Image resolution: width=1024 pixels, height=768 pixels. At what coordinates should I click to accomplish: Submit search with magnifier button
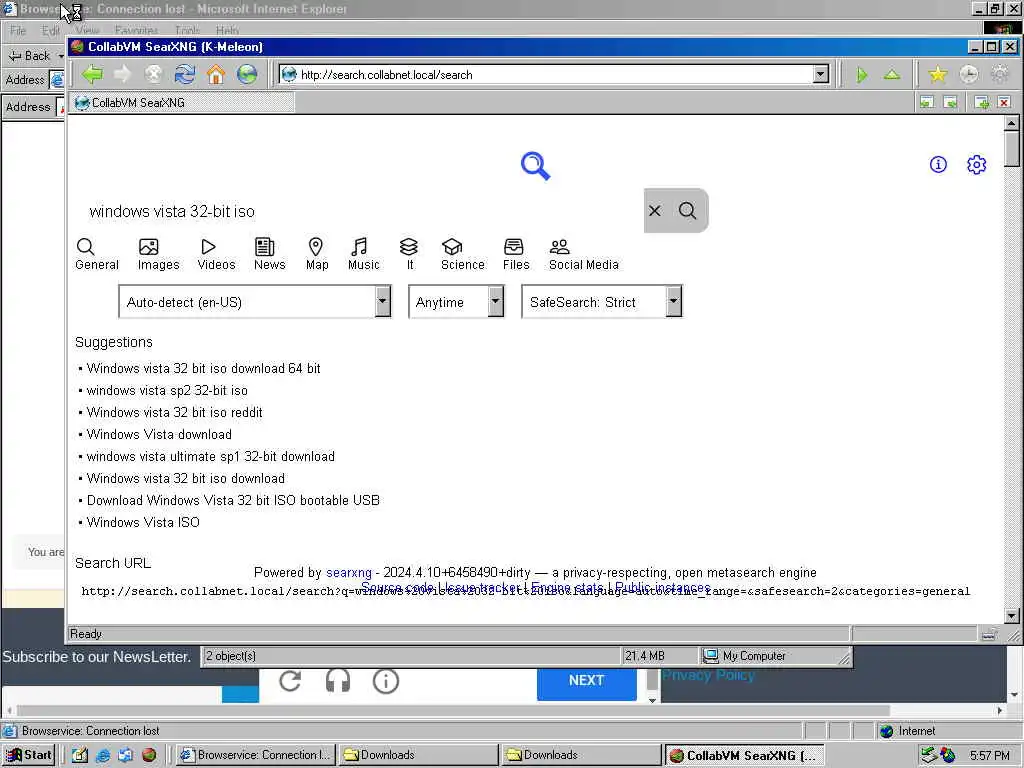(x=687, y=210)
